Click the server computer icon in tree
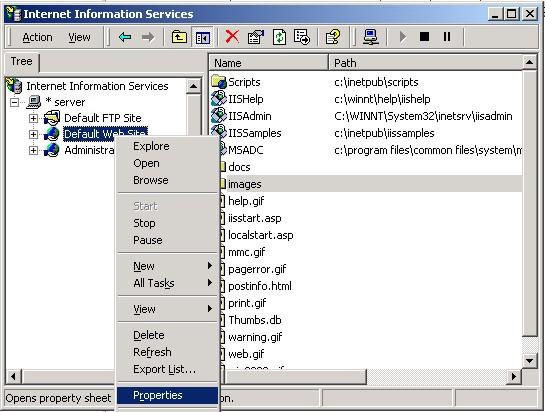This screenshot has height=412, width=545. click(x=34, y=102)
